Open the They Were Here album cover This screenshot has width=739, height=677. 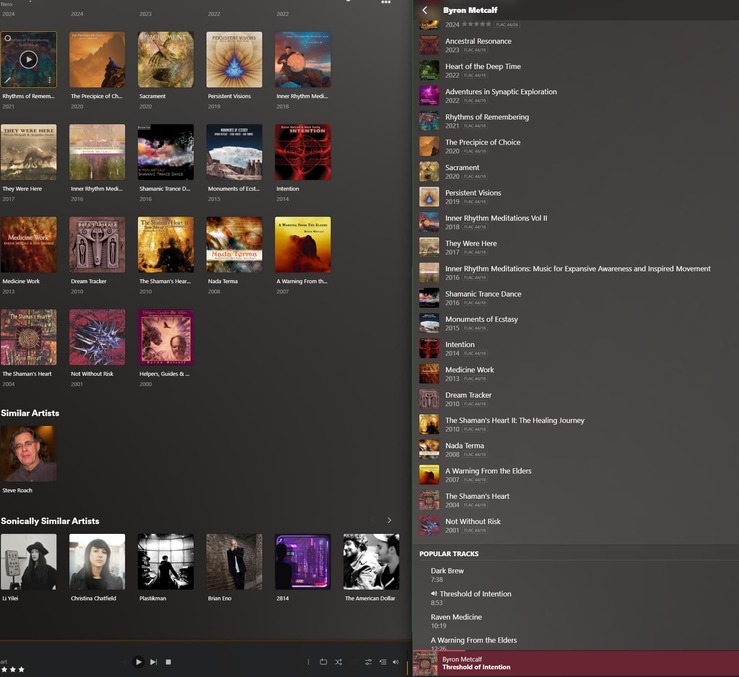pyautogui.click(x=29, y=152)
